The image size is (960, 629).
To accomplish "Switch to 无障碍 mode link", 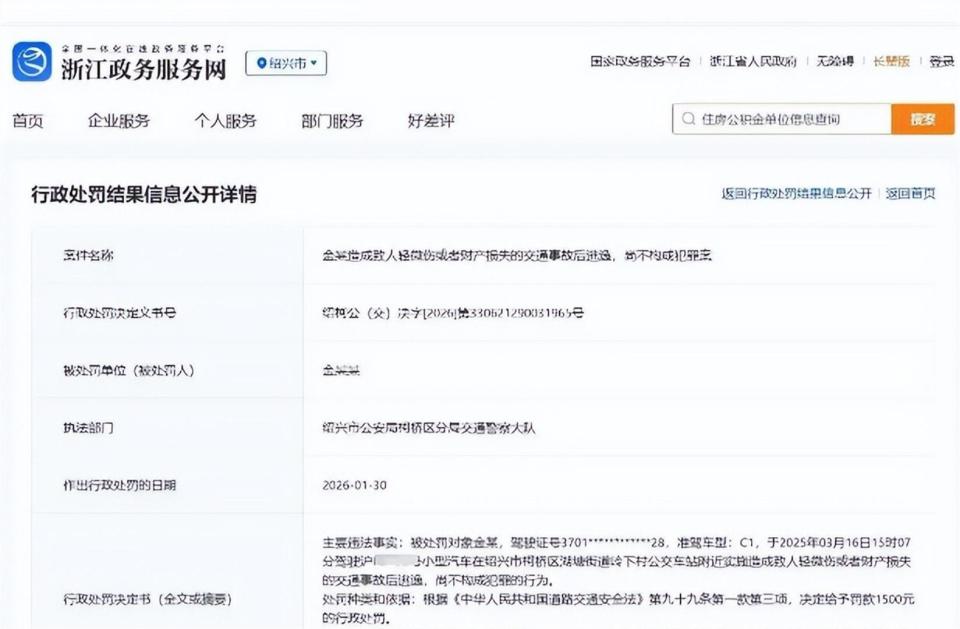I will point(835,61).
